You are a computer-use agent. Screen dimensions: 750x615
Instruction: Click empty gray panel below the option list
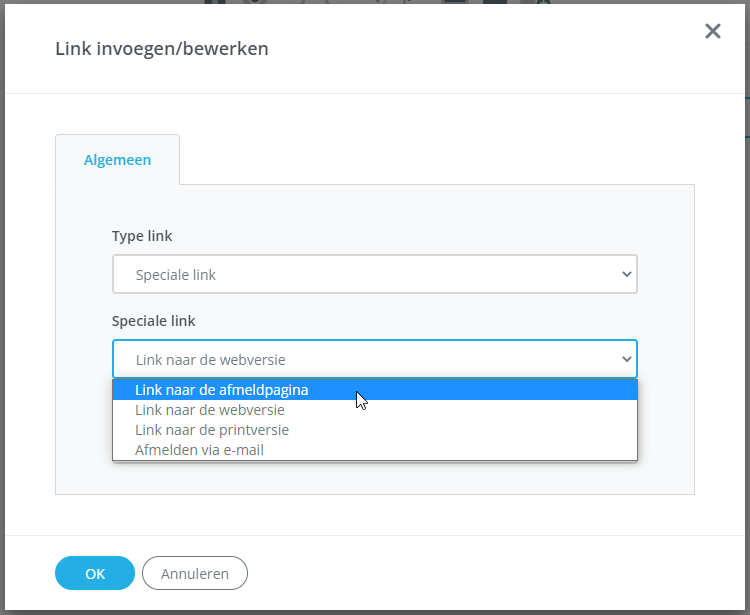pos(375,478)
